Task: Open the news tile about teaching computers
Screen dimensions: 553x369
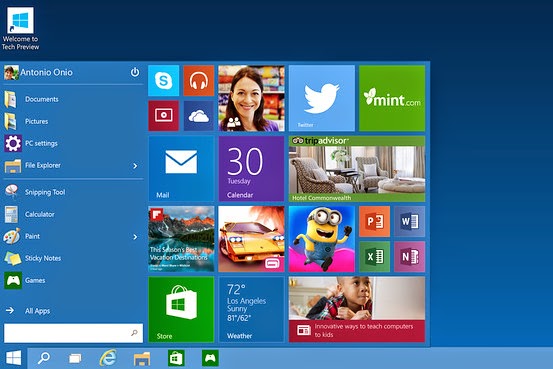Action: click(357, 309)
